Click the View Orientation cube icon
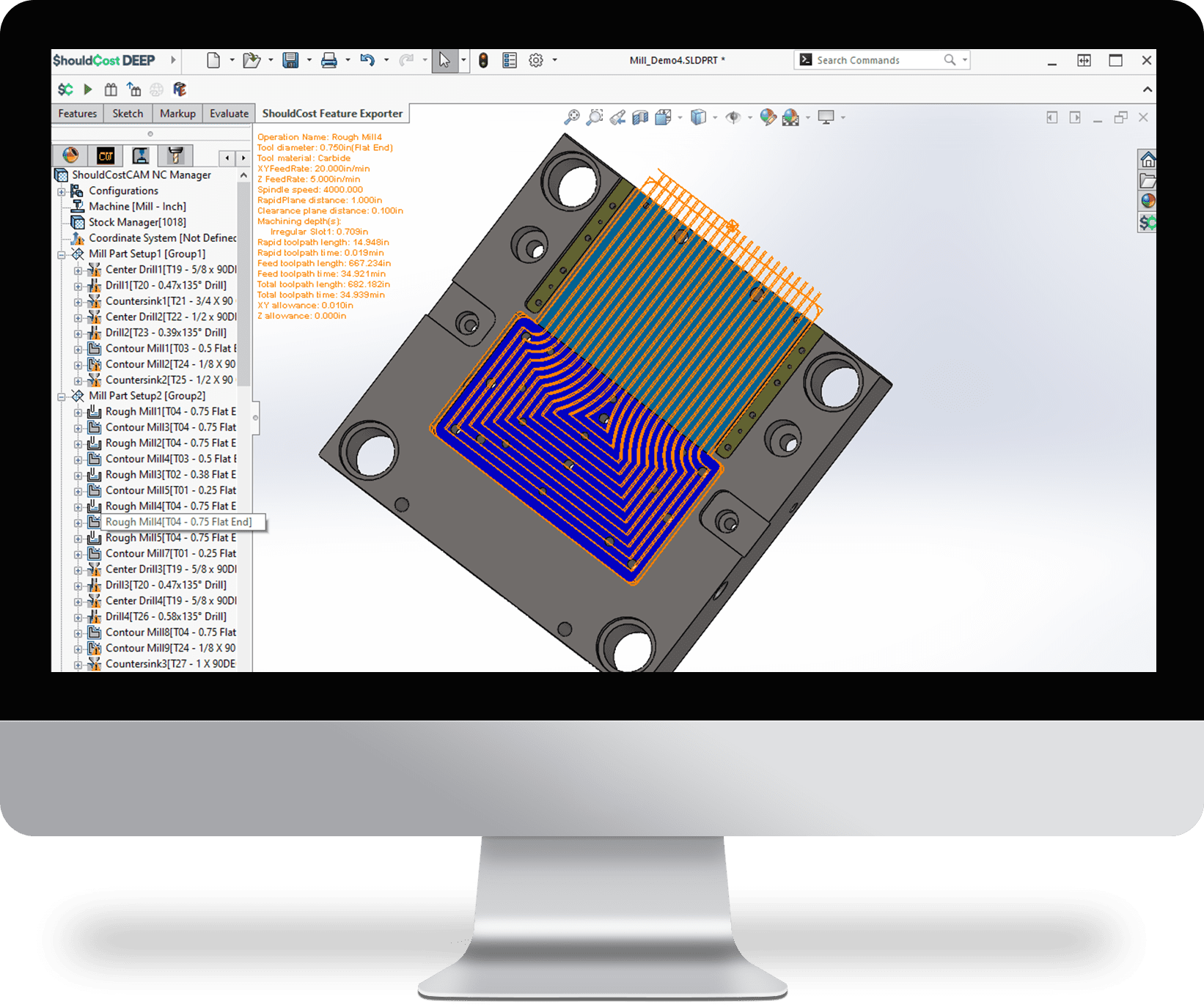The image size is (1204, 1007). point(664,117)
